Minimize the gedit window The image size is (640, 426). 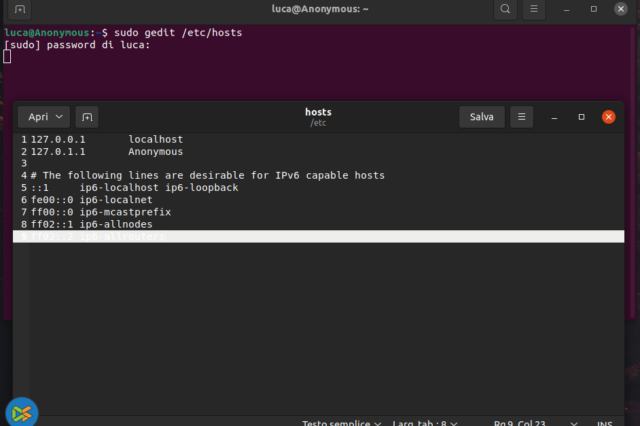[x=555, y=117]
